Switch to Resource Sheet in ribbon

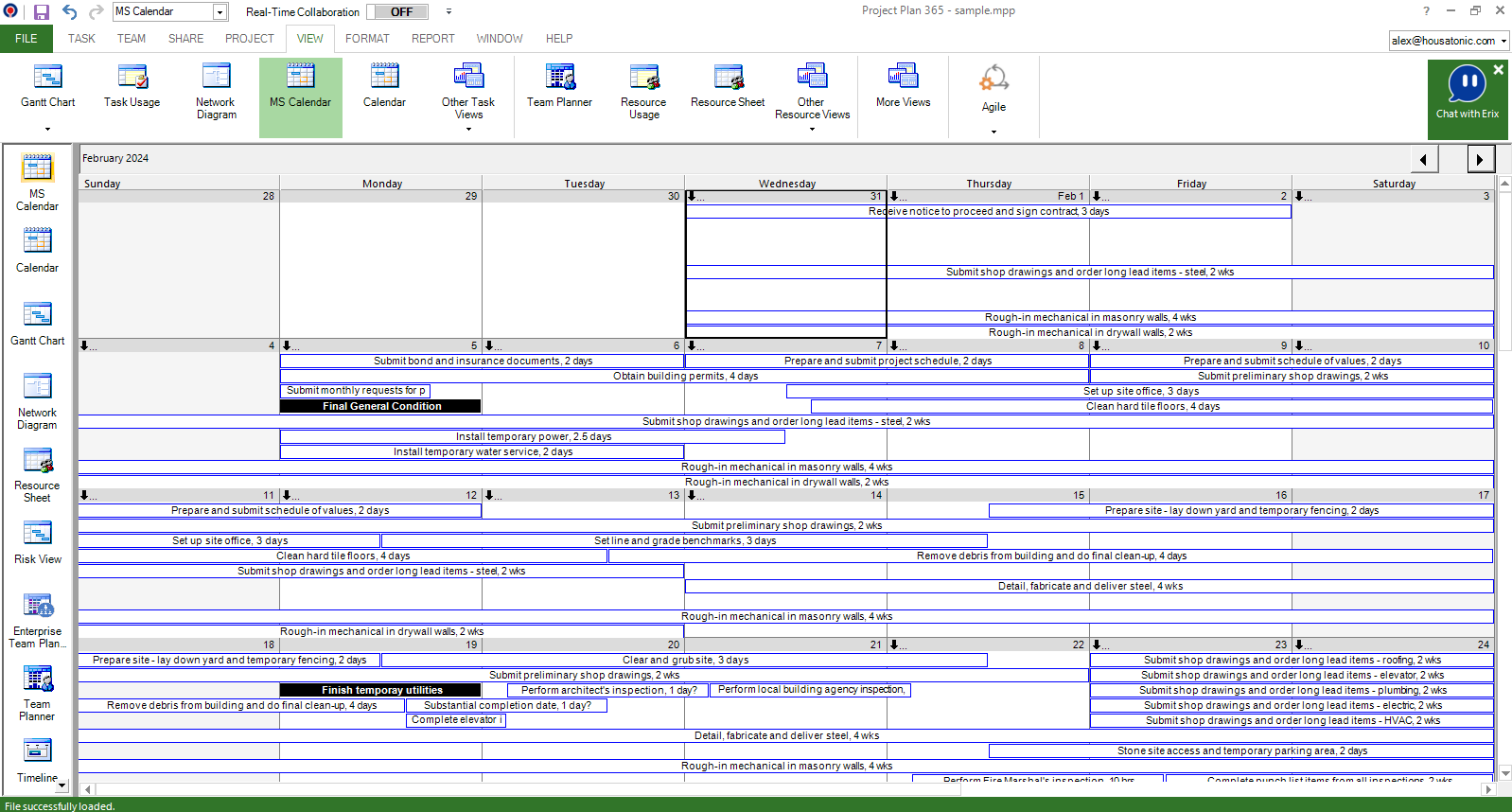727,86
